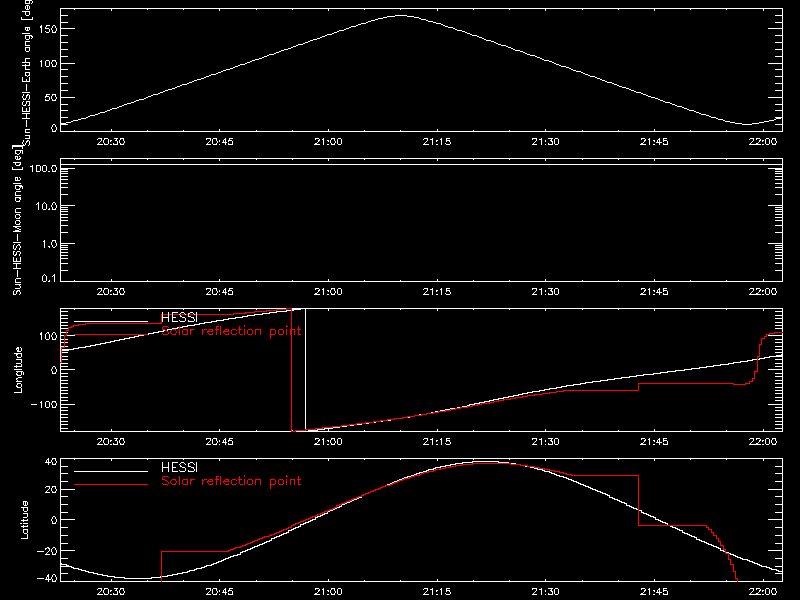Image resolution: width=800 pixels, height=600 pixels.
Task: Select the 1.0 tick on Moon angle axis
Action: [x=49, y=244]
